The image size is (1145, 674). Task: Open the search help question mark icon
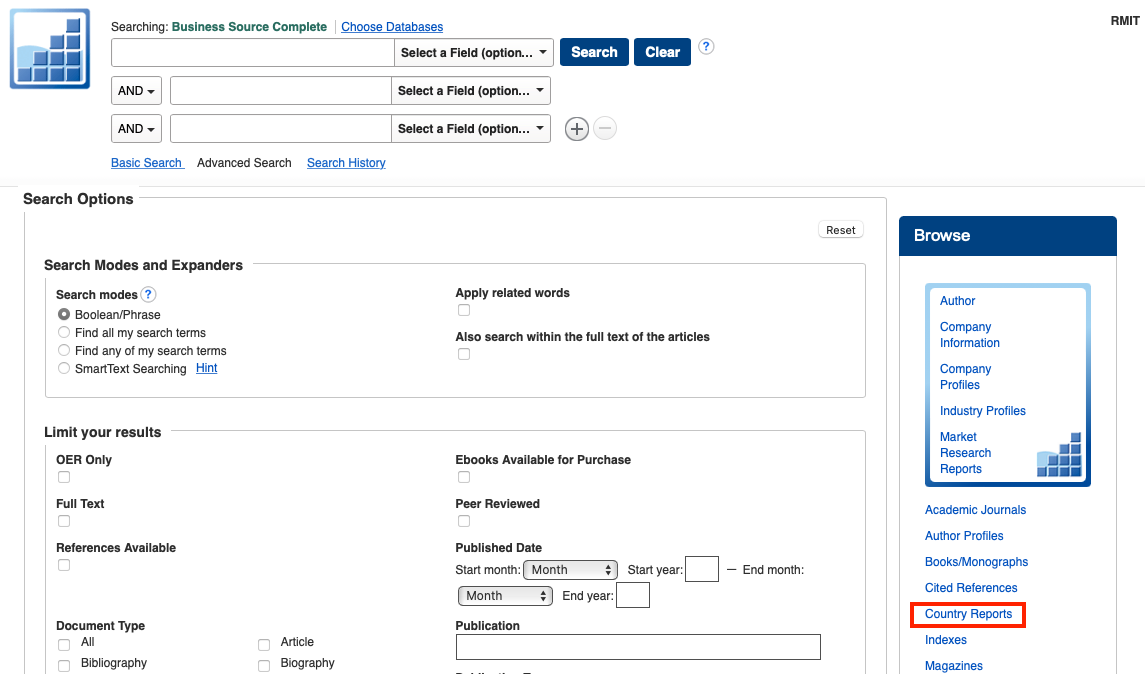pyautogui.click(x=706, y=47)
